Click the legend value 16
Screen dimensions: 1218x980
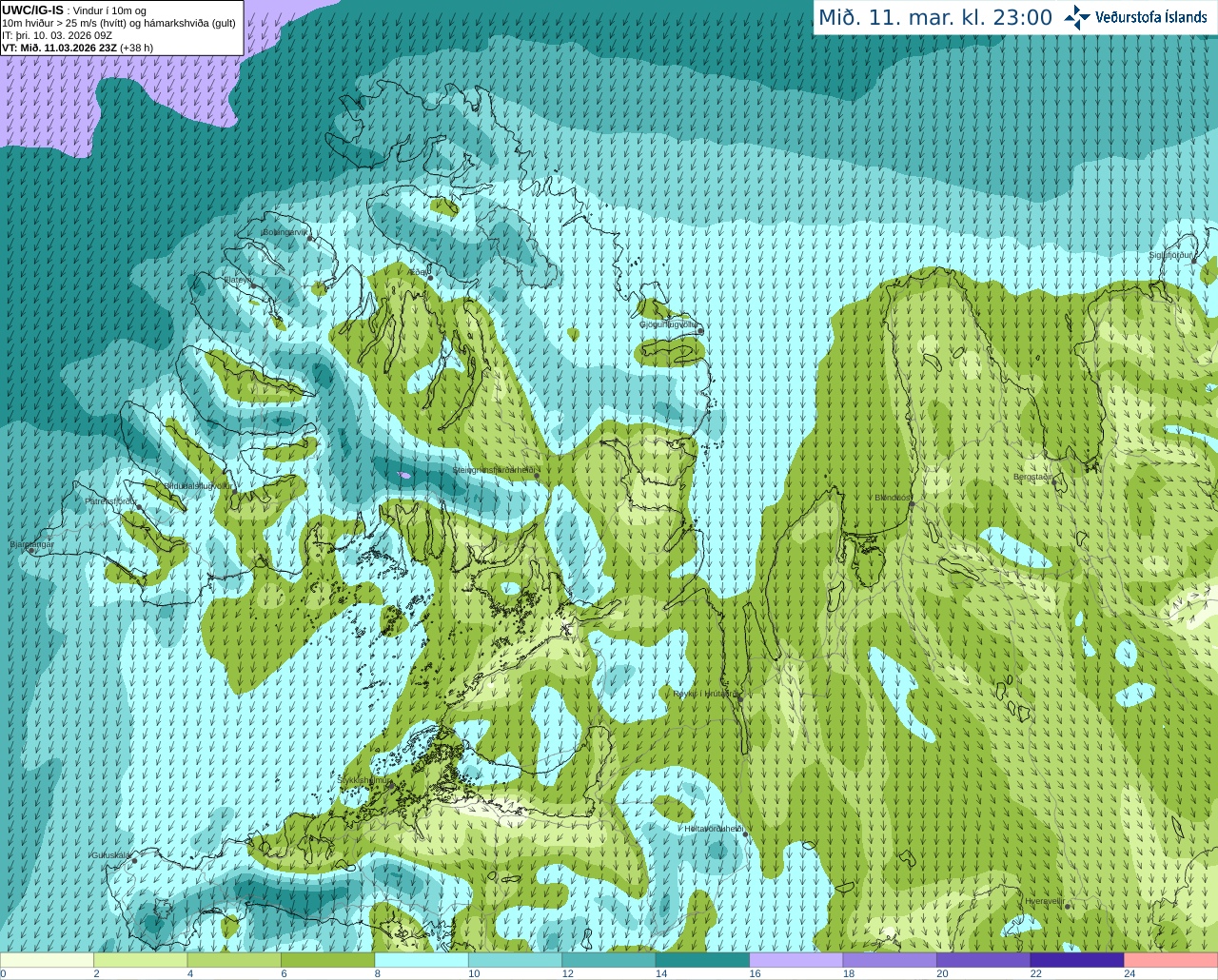point(755,973)
